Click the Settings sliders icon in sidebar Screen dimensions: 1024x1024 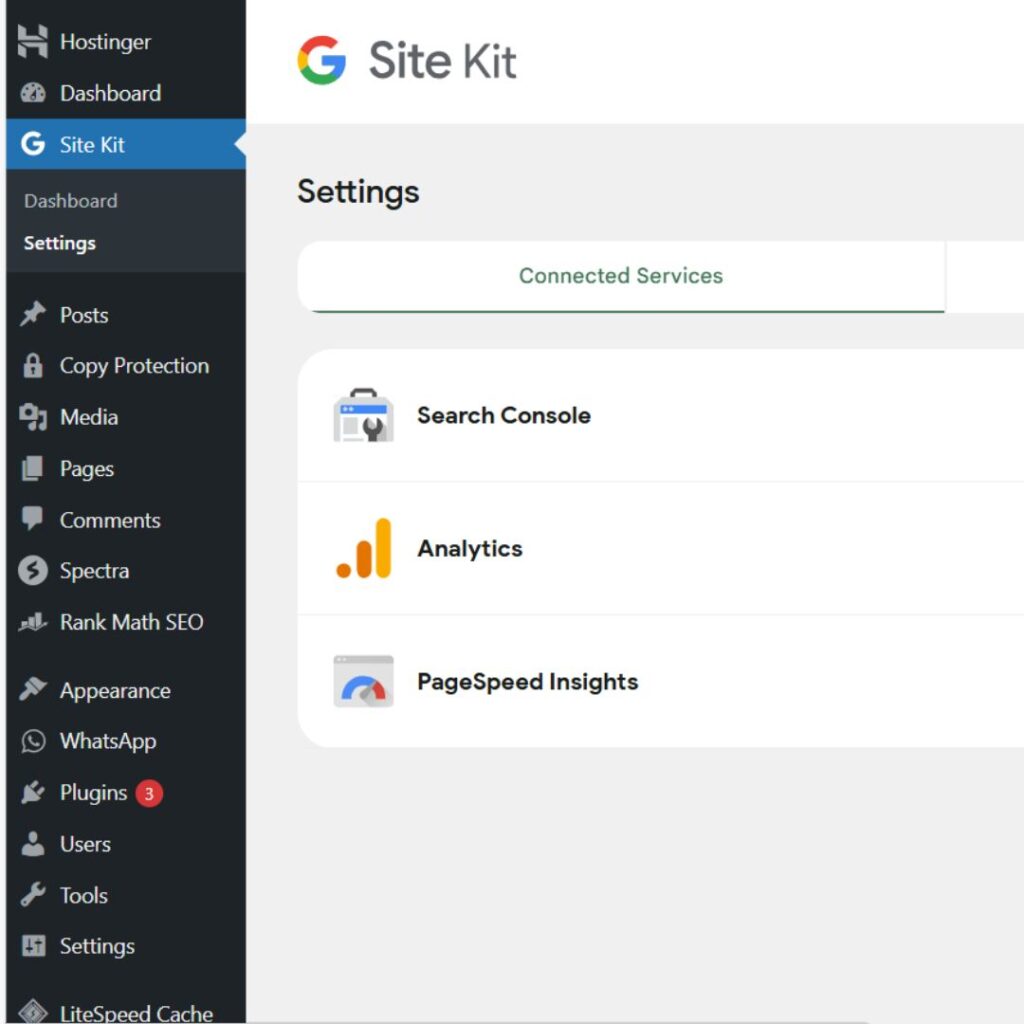pyautogui.click(x=33, y=946)
